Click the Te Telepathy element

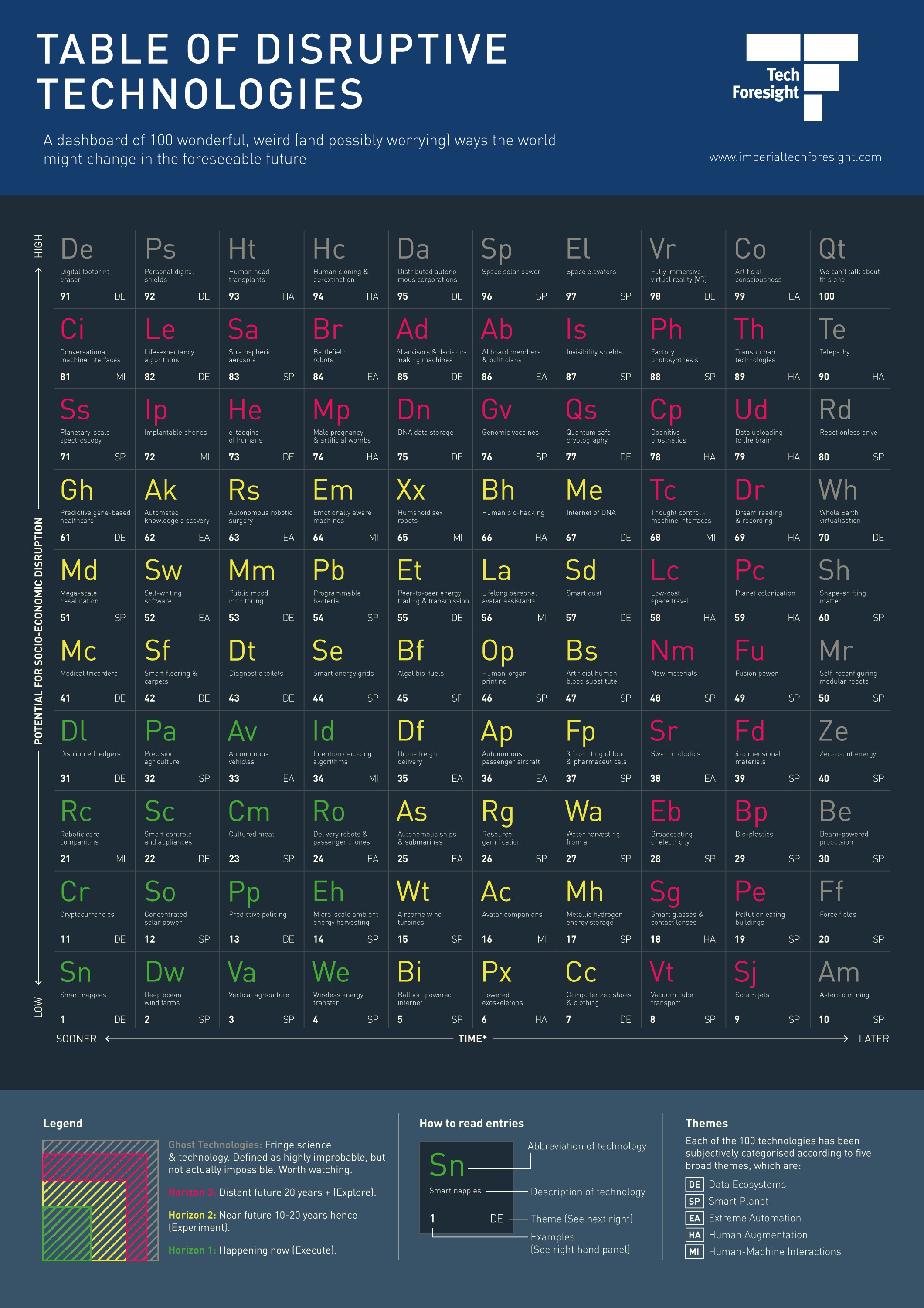[849, 349]
